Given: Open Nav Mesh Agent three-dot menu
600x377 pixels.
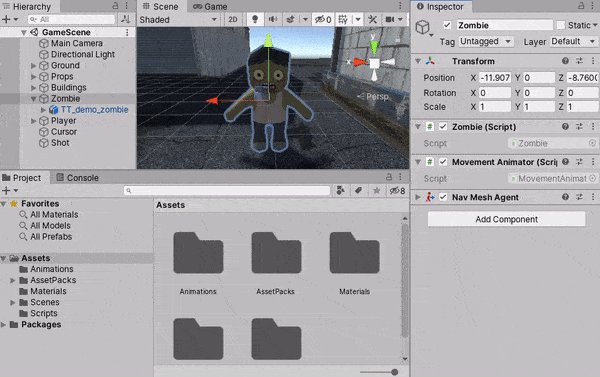Looking at the screenshot, I should tap(593, 197).
